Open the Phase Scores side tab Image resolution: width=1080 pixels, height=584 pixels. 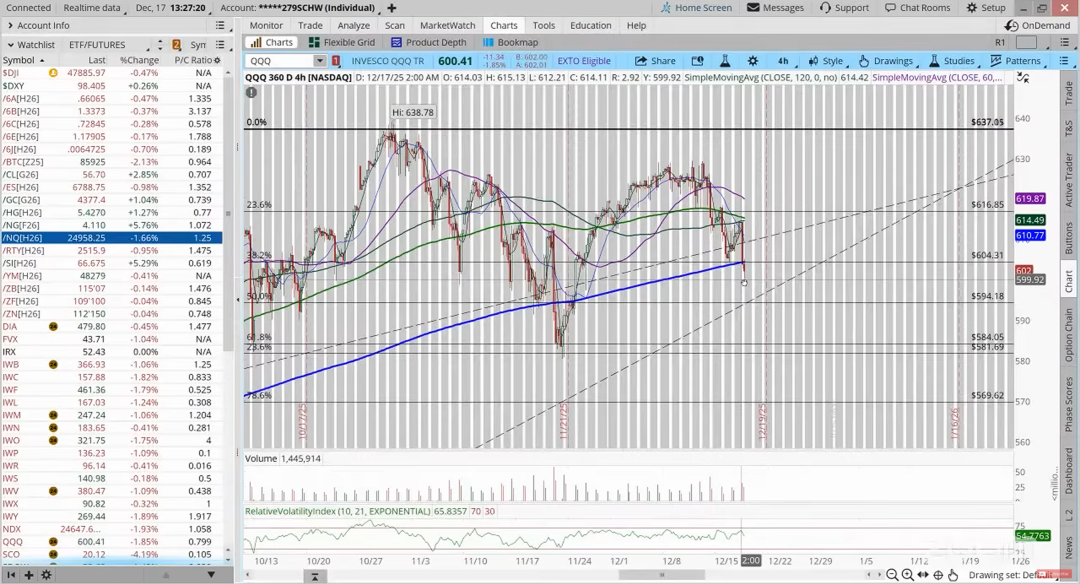pyautogui.click(x=1068, y=404)
